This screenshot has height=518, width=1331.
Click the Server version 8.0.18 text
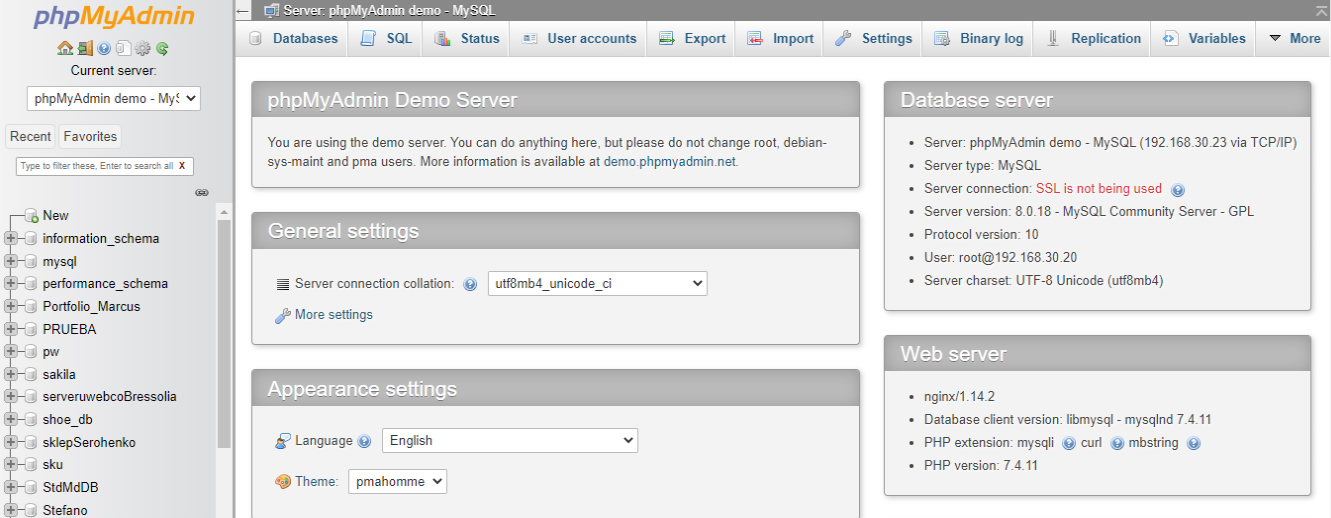(1089, 212)
